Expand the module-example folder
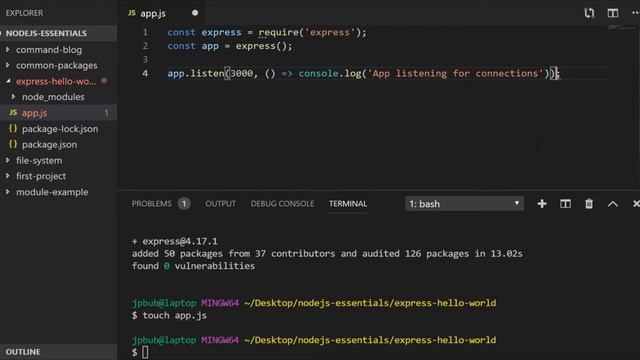This screenshot has width=640, height=360. pos(52,192)
